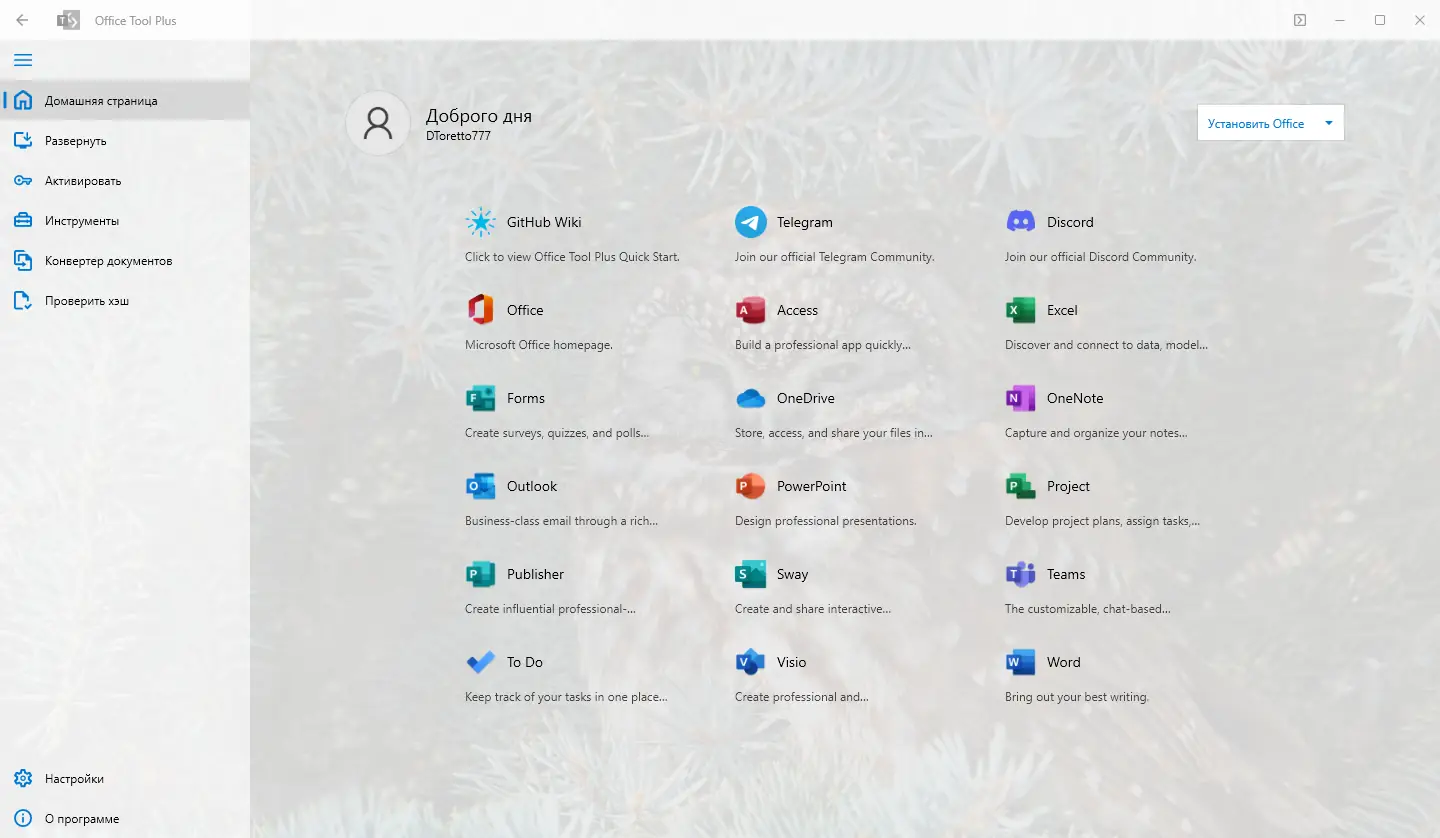Click the username DToretto777
This screenshot has height=838, width=1440.
point(458,136)
